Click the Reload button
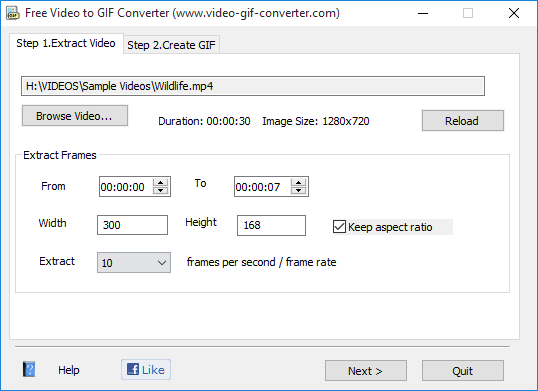 click(463, 121)
